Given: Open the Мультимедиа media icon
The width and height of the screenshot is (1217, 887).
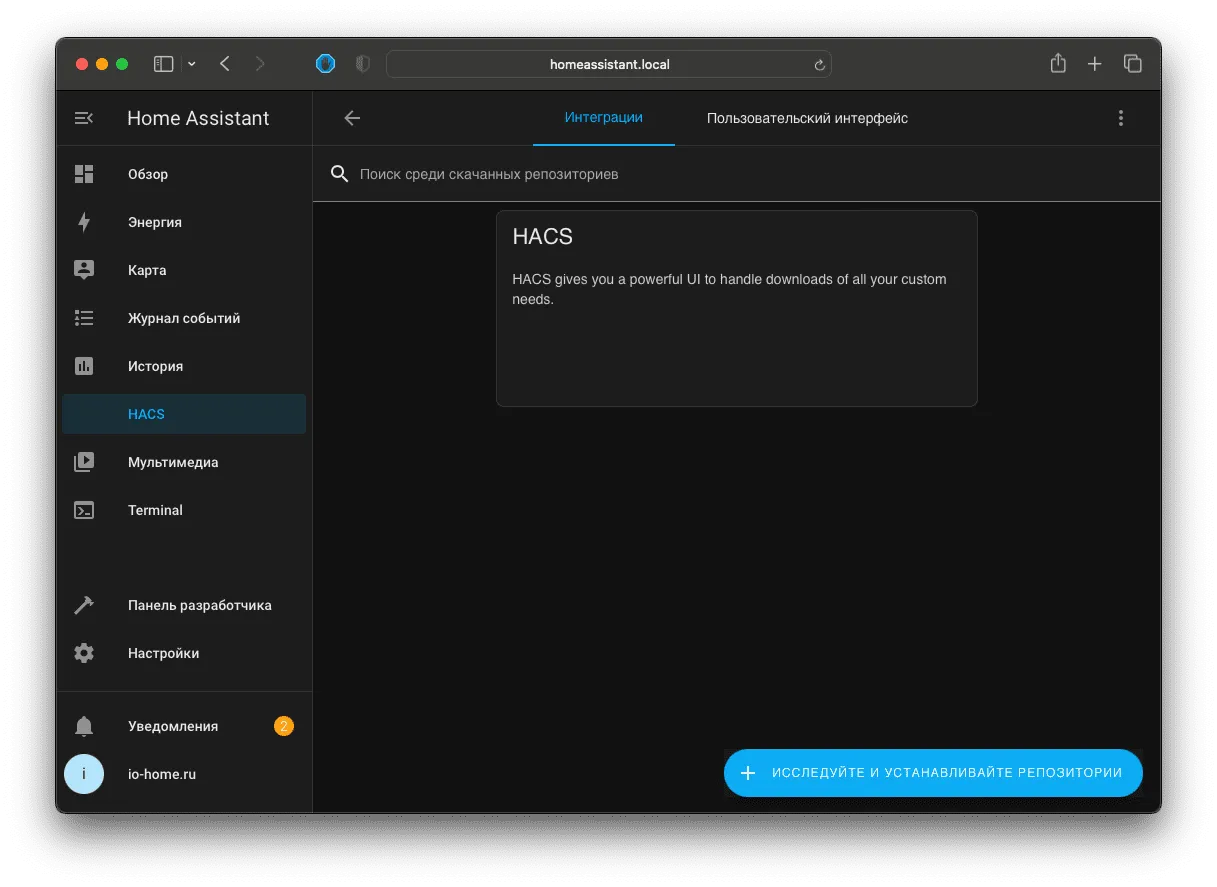Looking at the screenshot, I should click(84, 462).
